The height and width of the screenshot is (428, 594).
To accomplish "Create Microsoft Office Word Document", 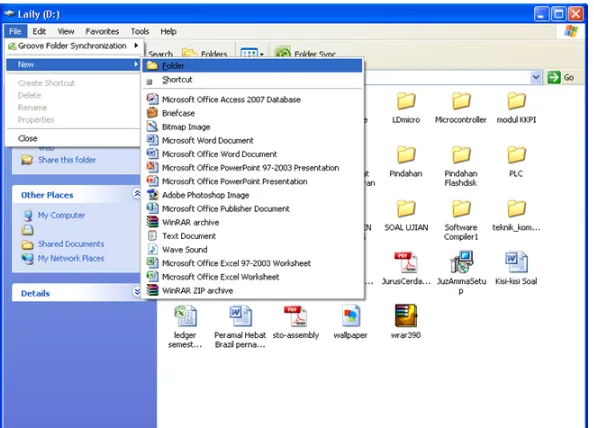I will pos(252,154).
